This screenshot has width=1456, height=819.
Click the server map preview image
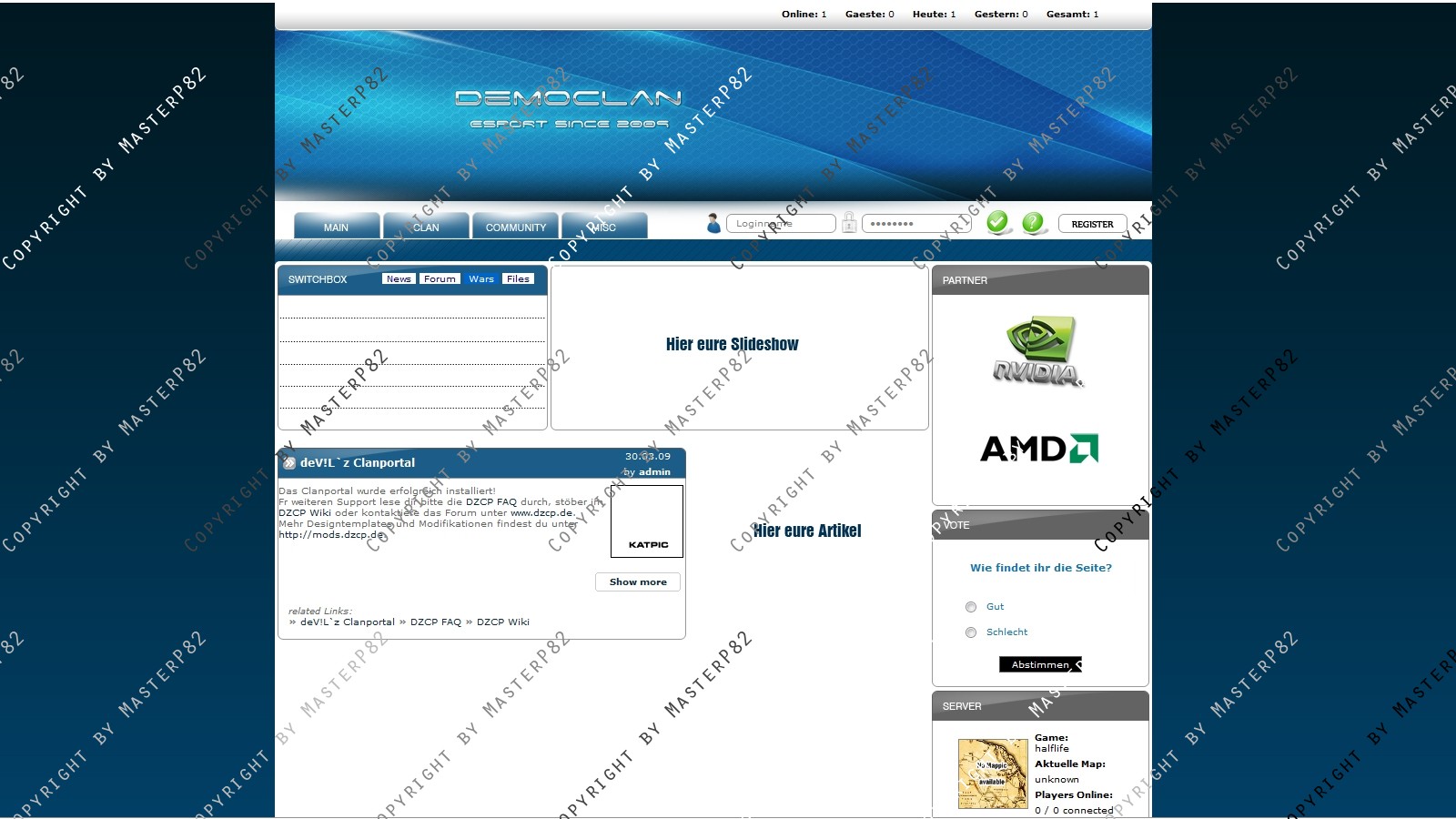[x=992, y=773]
